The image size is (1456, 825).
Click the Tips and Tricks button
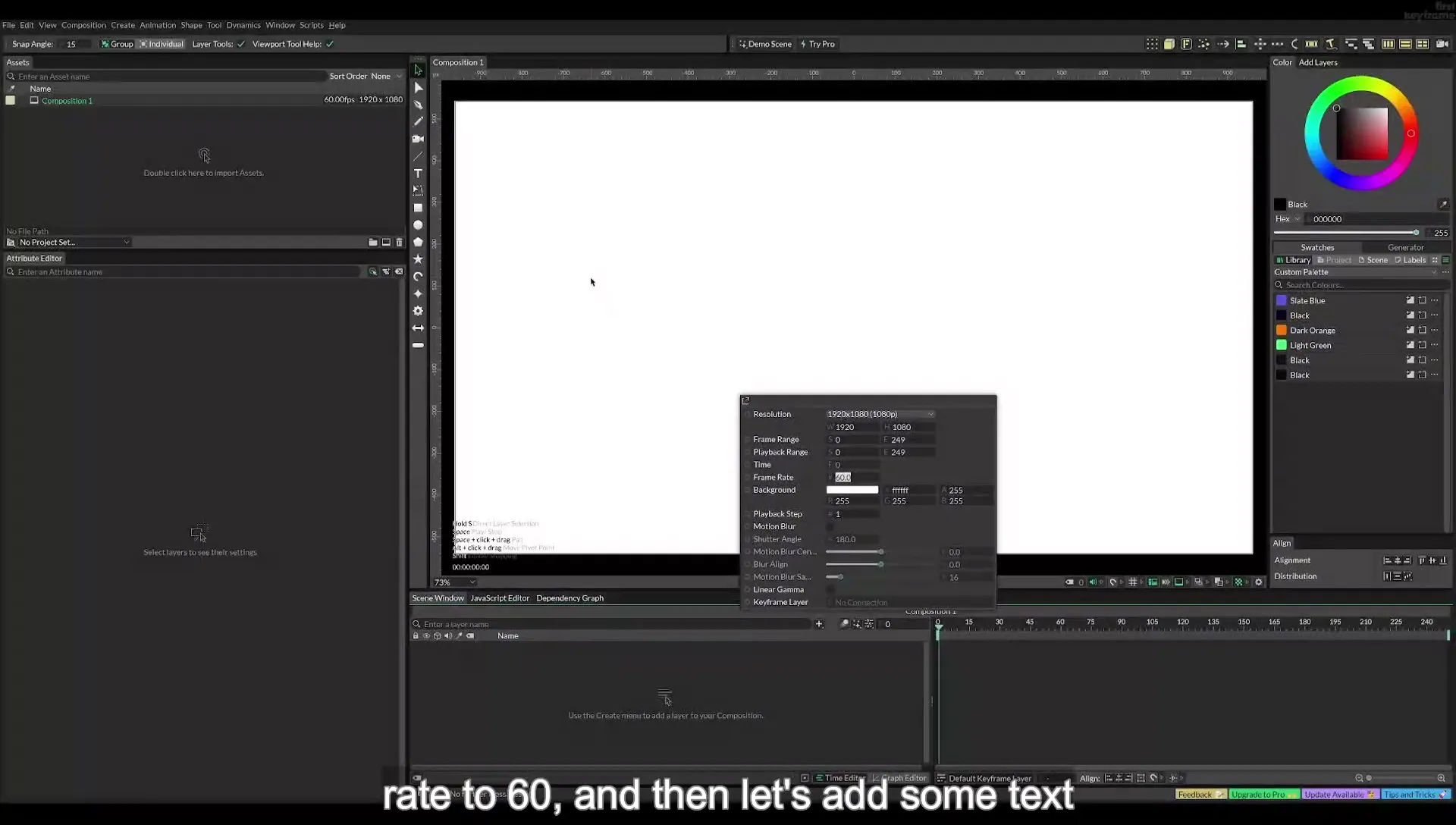(x=1415, y=795)
